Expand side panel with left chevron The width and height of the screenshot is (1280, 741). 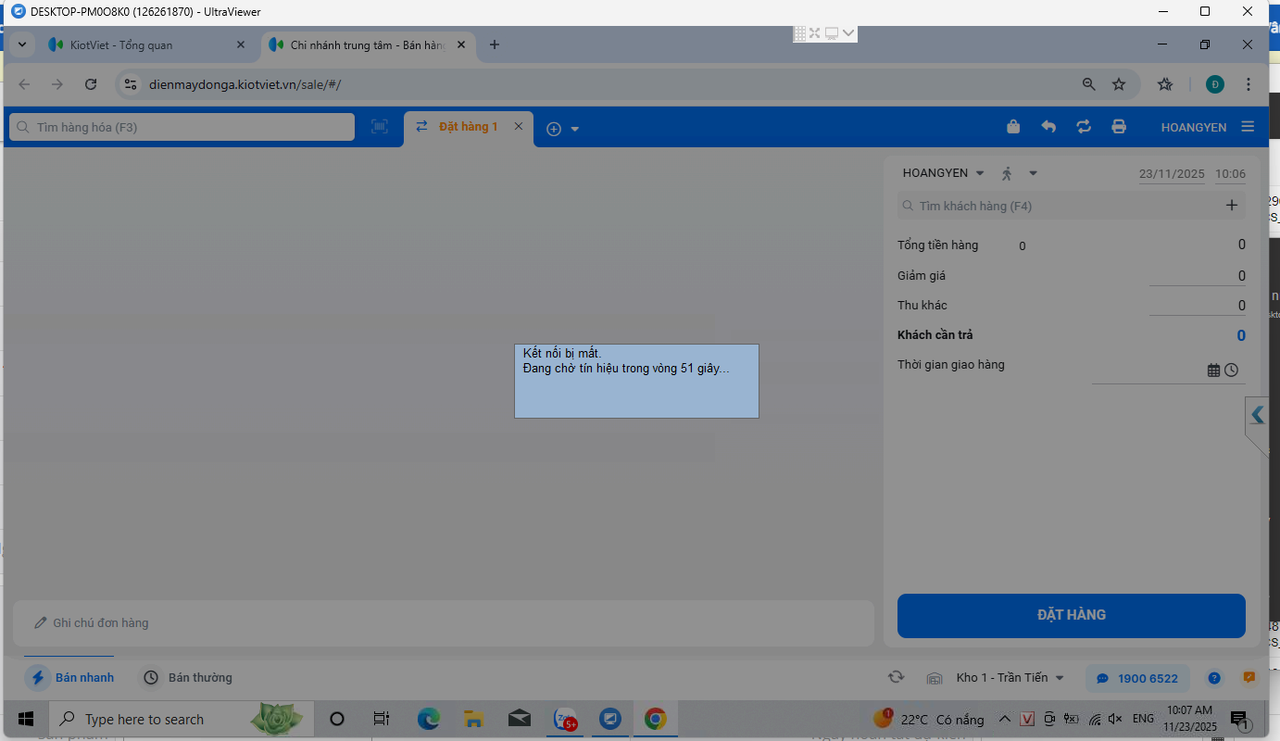point(1258,414)
